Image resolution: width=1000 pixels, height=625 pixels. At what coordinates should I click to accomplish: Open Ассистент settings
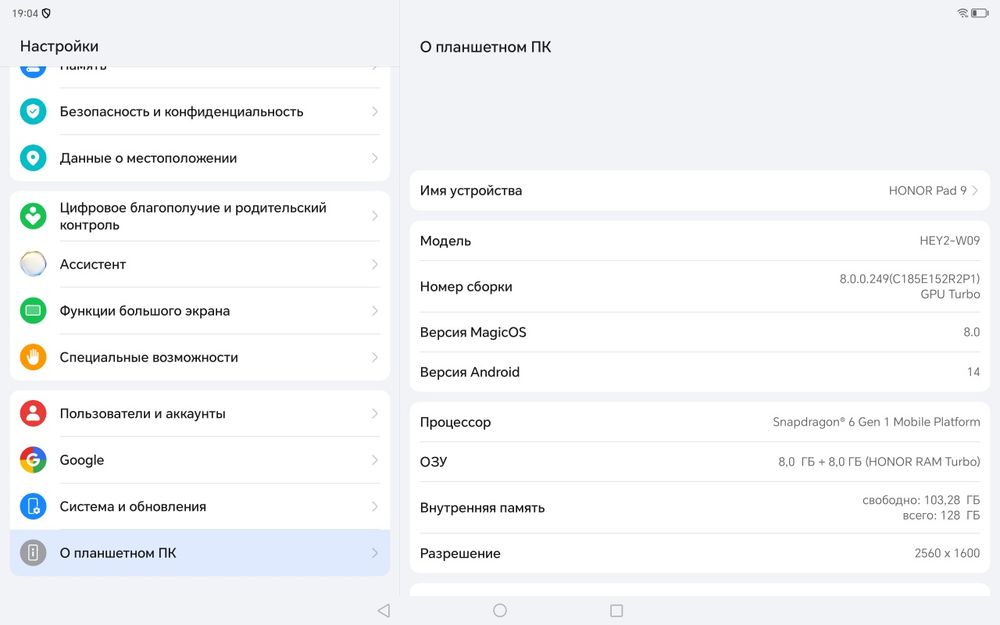pyautogui.click(x=200, y=264)
